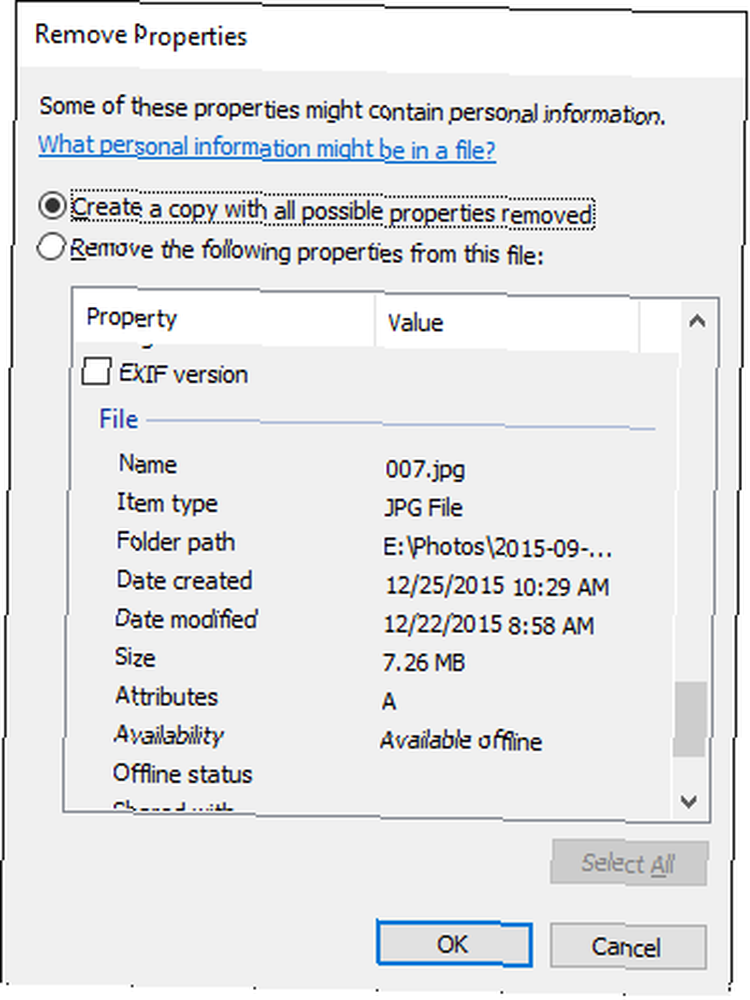Click the OK button
750x1000 pixels.
click(x=453, y=943)
